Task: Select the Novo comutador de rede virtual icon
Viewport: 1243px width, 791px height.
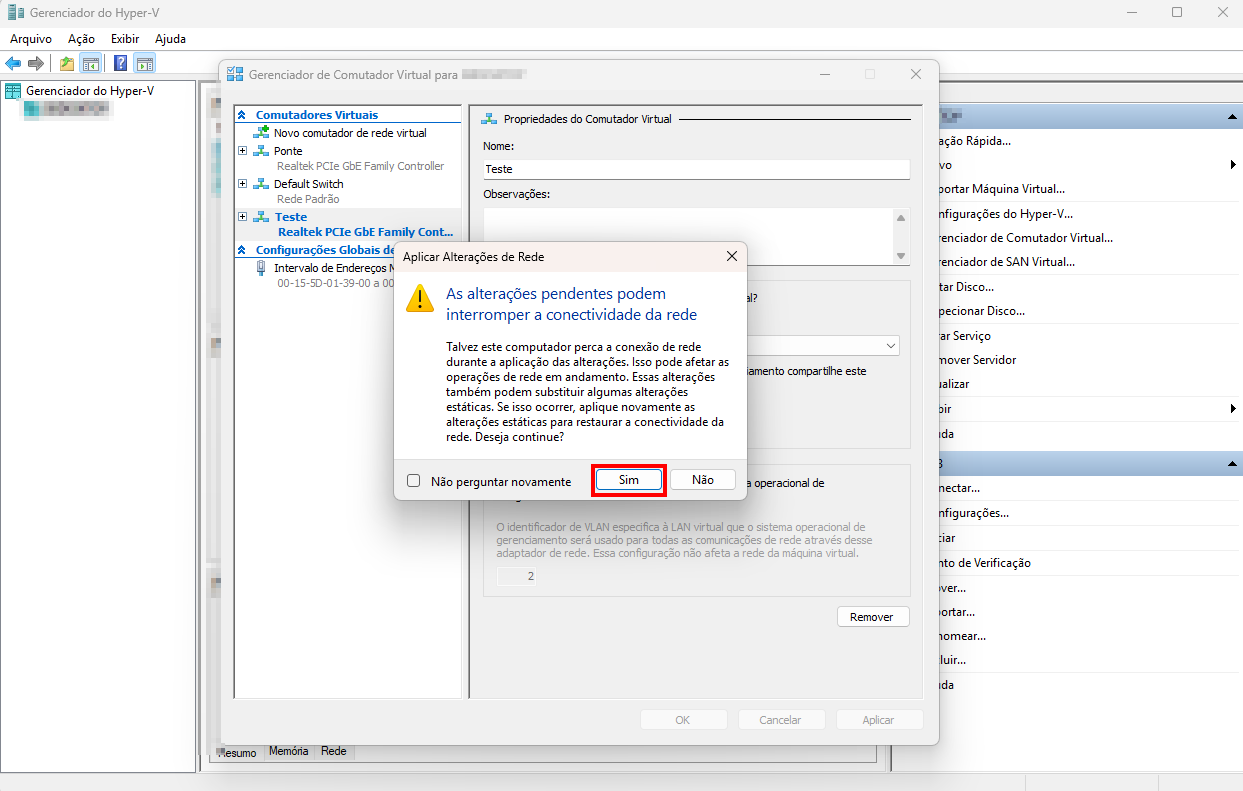Action: pyautogui.click(x=262, y=133)
